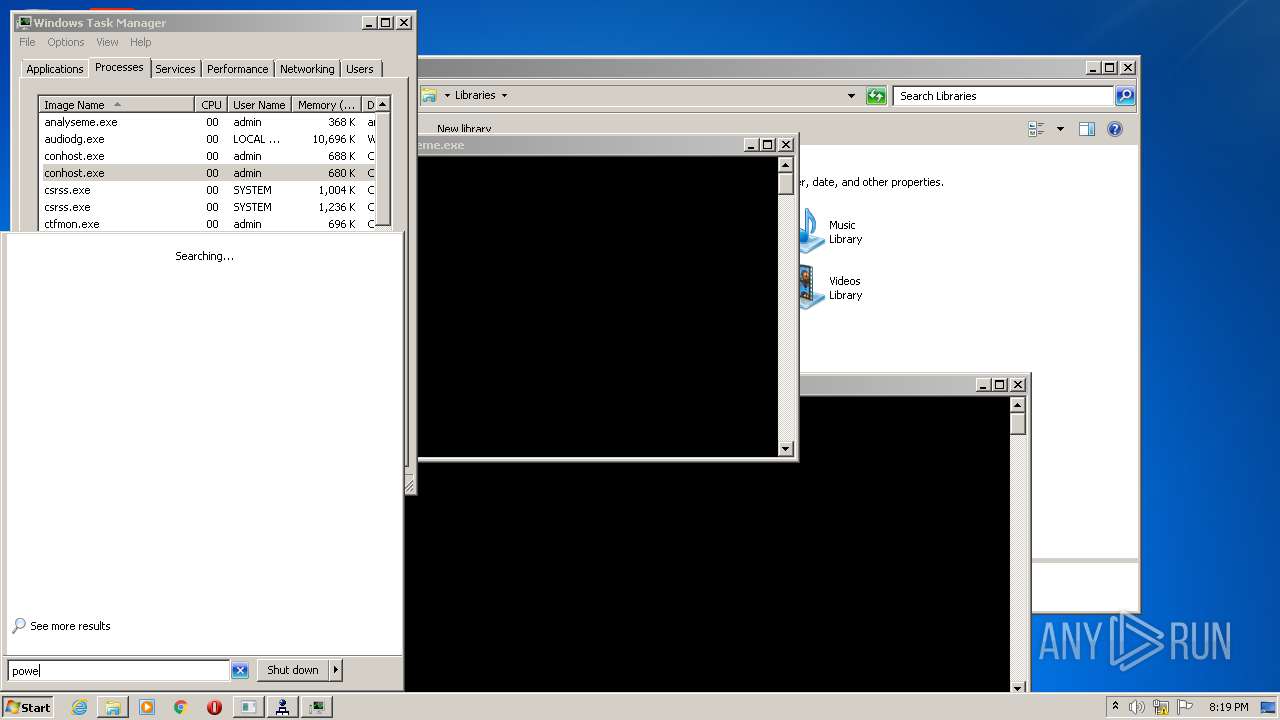
Task: Open Google Chrome from the taskbar
Action: click(x=181, y=707)
